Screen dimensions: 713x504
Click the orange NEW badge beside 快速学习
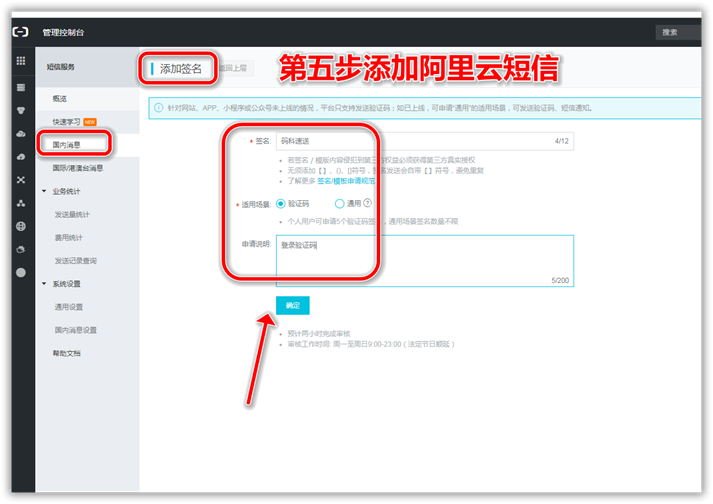click(x=90, y=122)
